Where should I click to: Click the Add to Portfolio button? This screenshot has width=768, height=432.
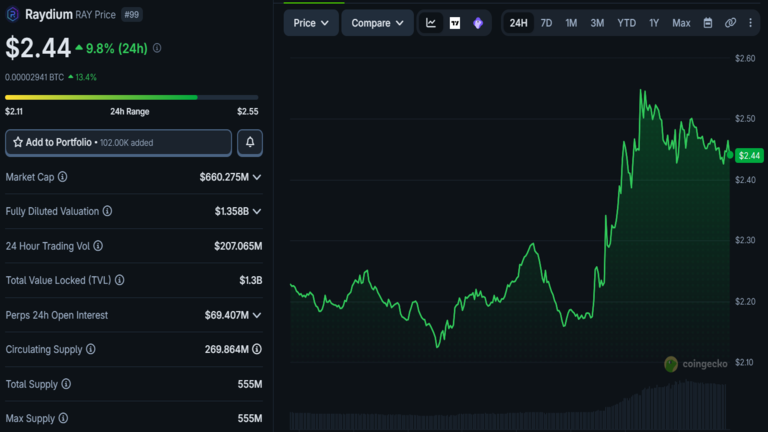pyautogui.click(x=119, y=143)
